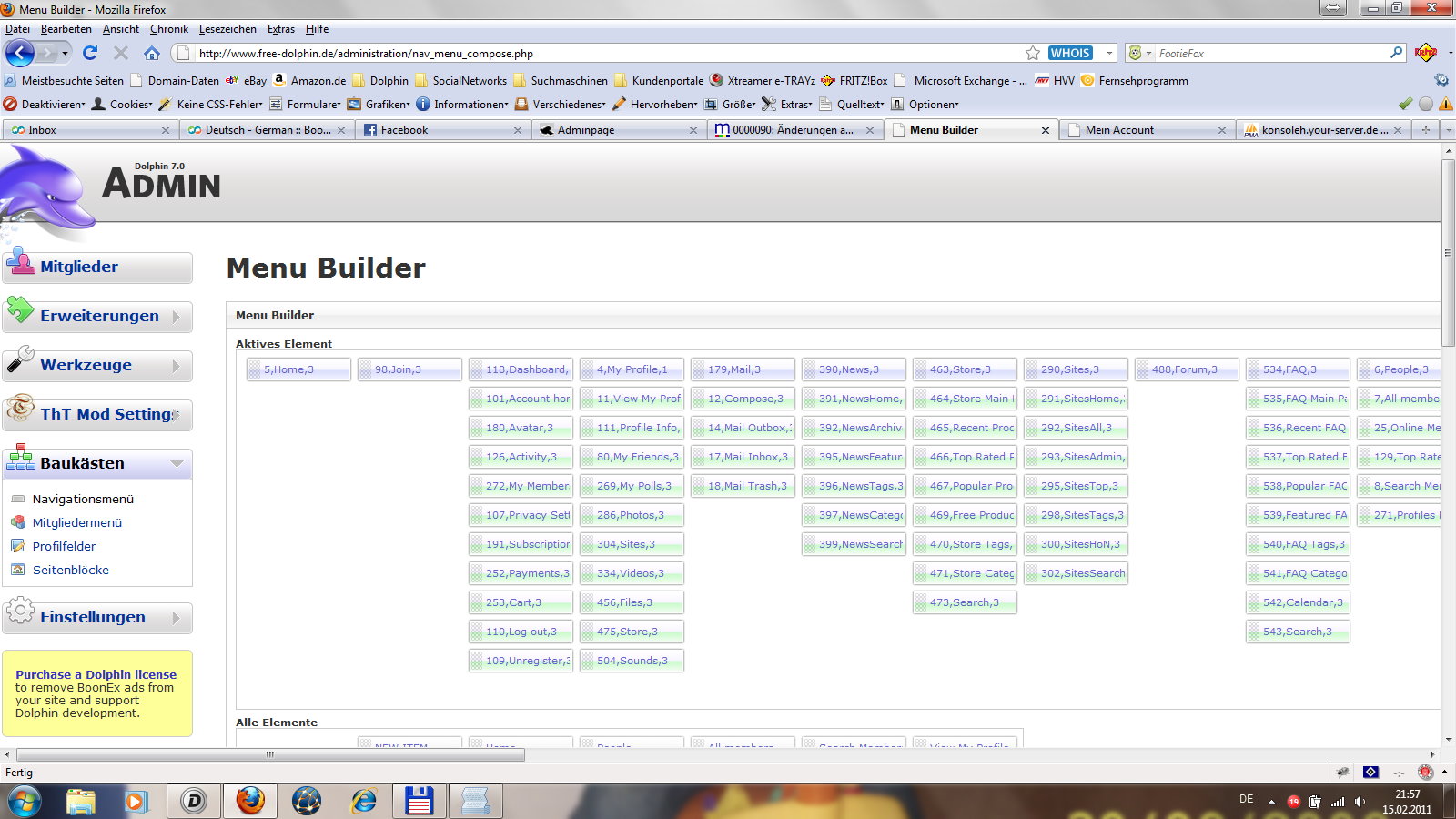1456x819 pixels.
Task: Collapse the Baukästen sidebar section
Action: point(177,464)
